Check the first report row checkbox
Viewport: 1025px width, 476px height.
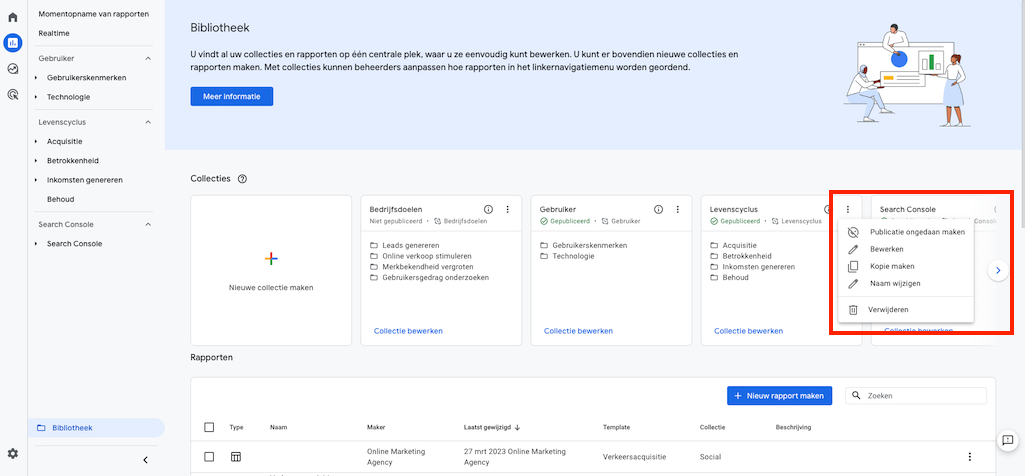(209, 457)
